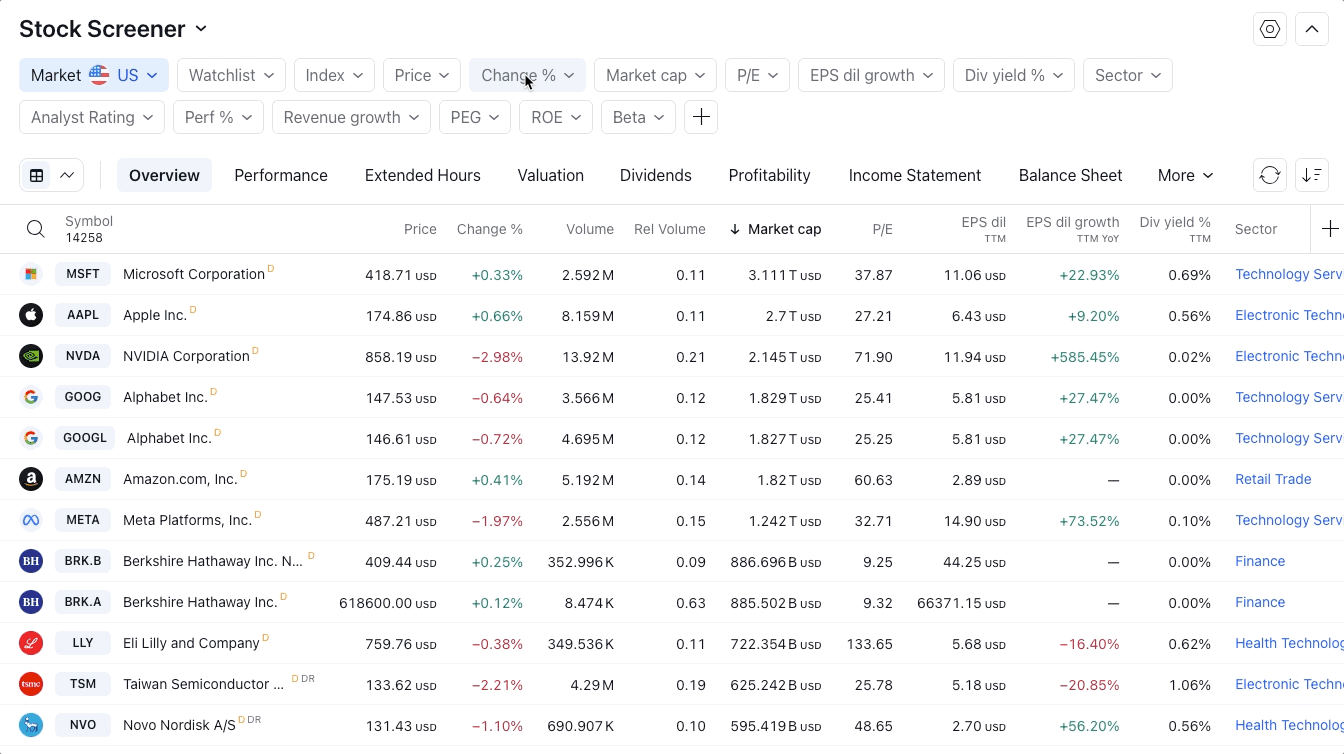This screenshot has width=1344, height=754.
Task: Collapse the filter panel with the up-chevron button
Action: (1312, 29)
